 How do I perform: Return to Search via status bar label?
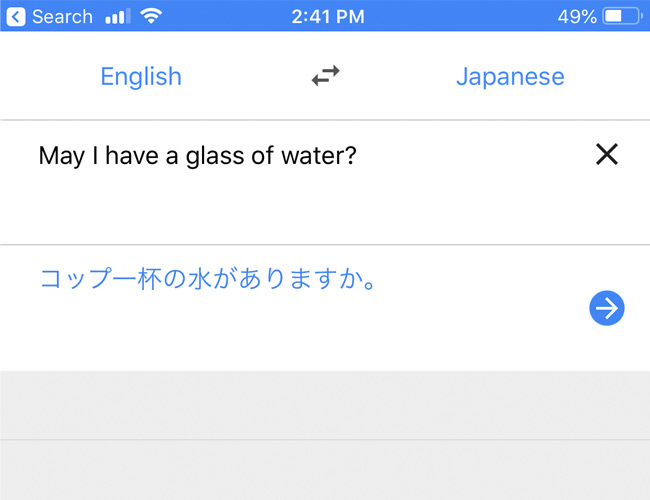click(x=62, y=17)
